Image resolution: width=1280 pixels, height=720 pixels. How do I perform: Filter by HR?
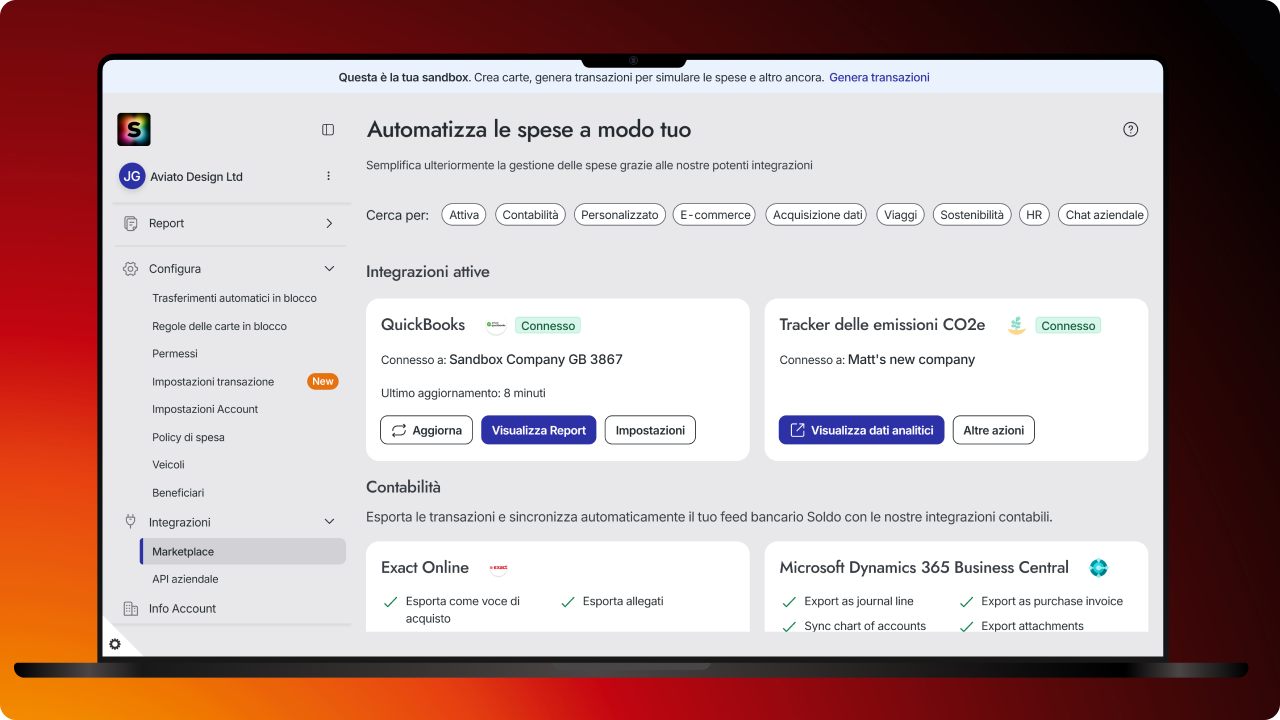pyautogui.click(x=1034, y=215)
